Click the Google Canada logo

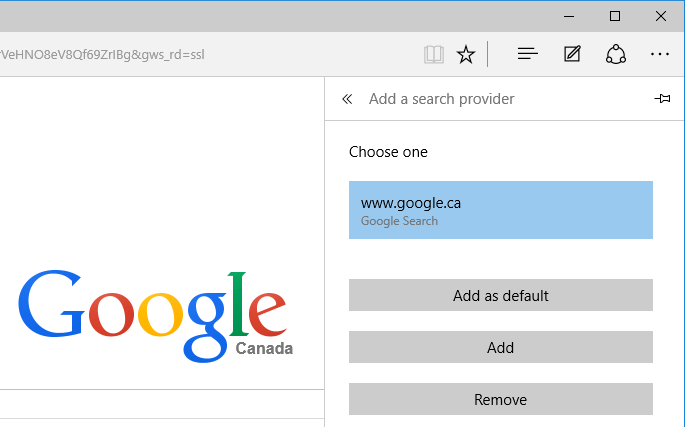[156, 316]
